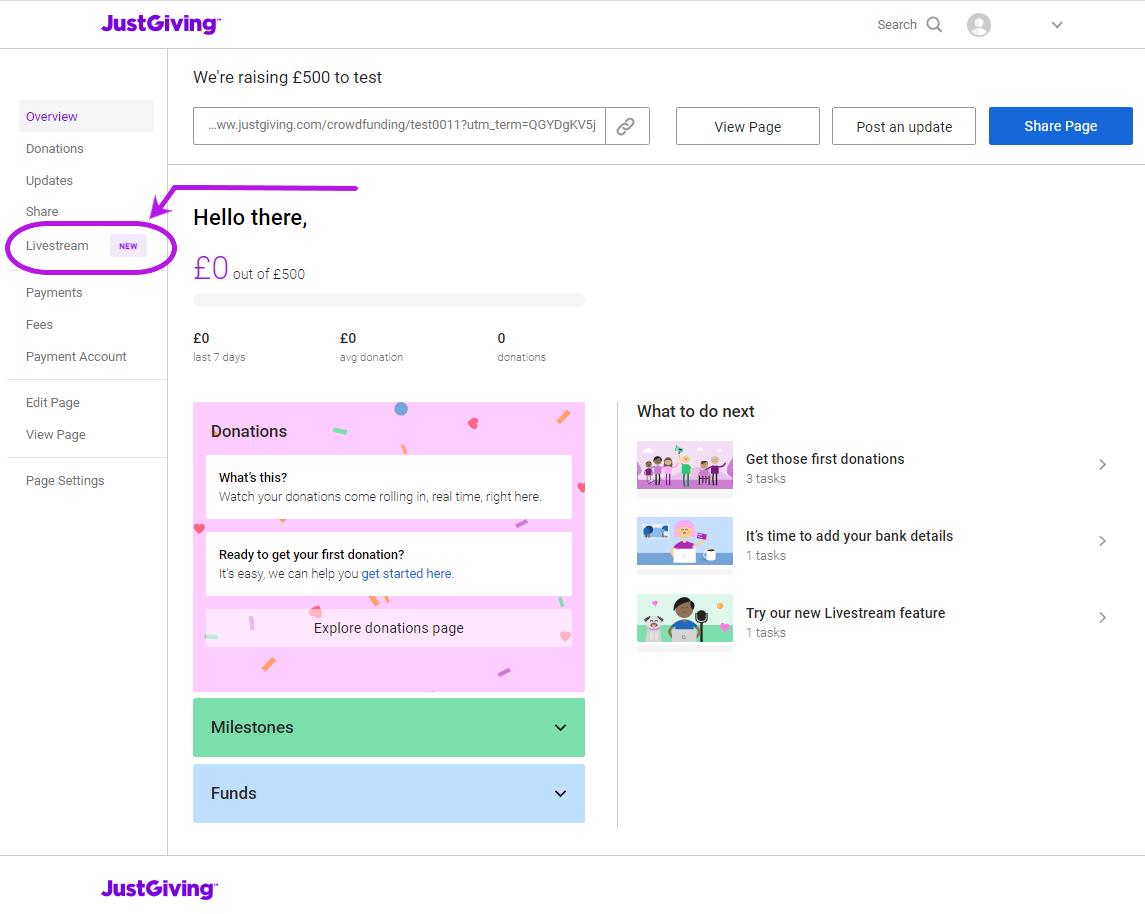Screen dimensions: 1145x914
Task: Click chevron beside Livestream feature task
Action: click(1103, 618)
